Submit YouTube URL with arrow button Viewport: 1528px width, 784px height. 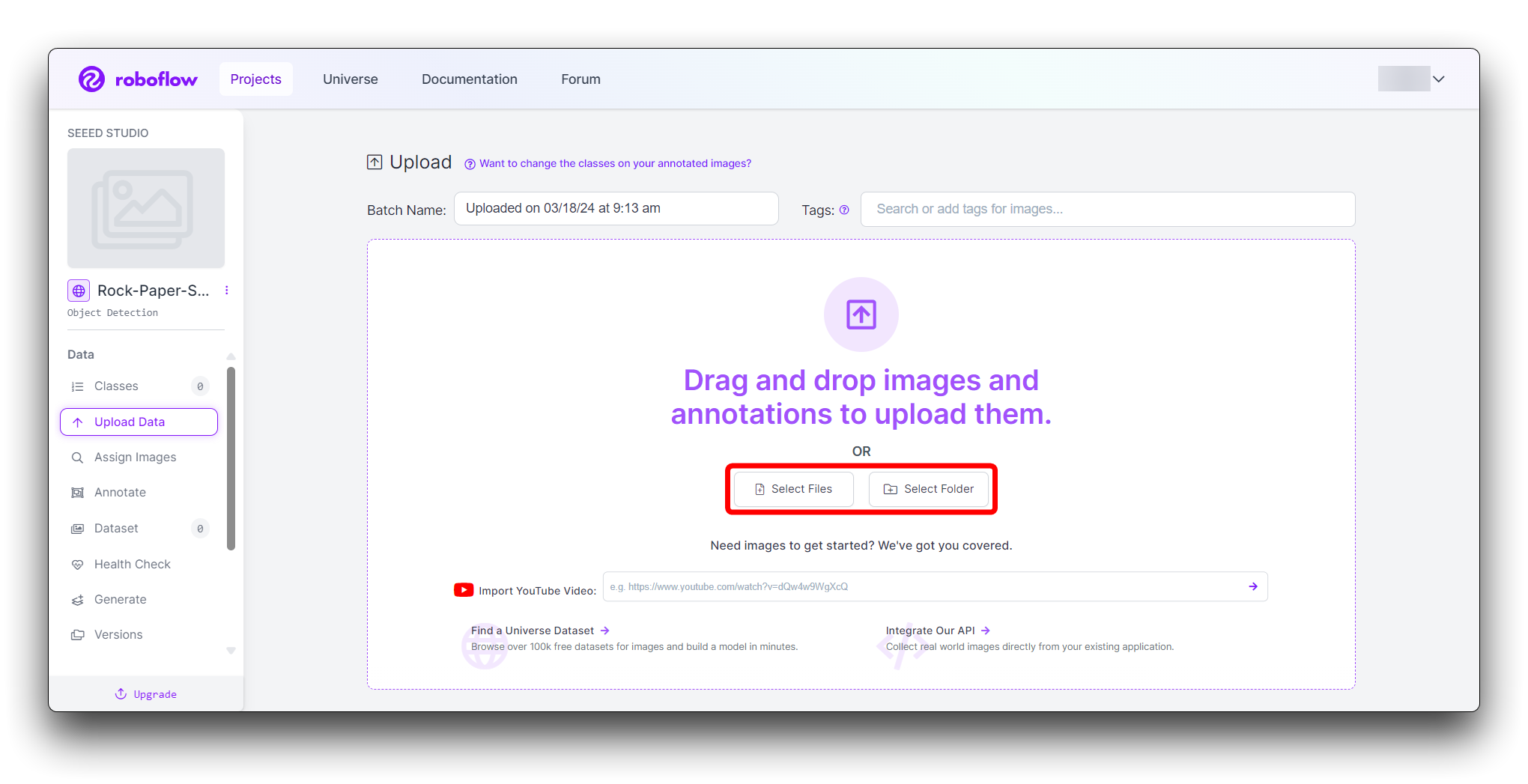click(1253, 586)
